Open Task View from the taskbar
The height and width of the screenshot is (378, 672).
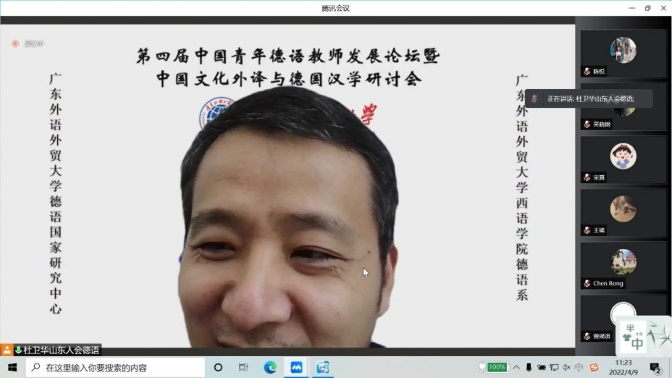tap(243, 367)
